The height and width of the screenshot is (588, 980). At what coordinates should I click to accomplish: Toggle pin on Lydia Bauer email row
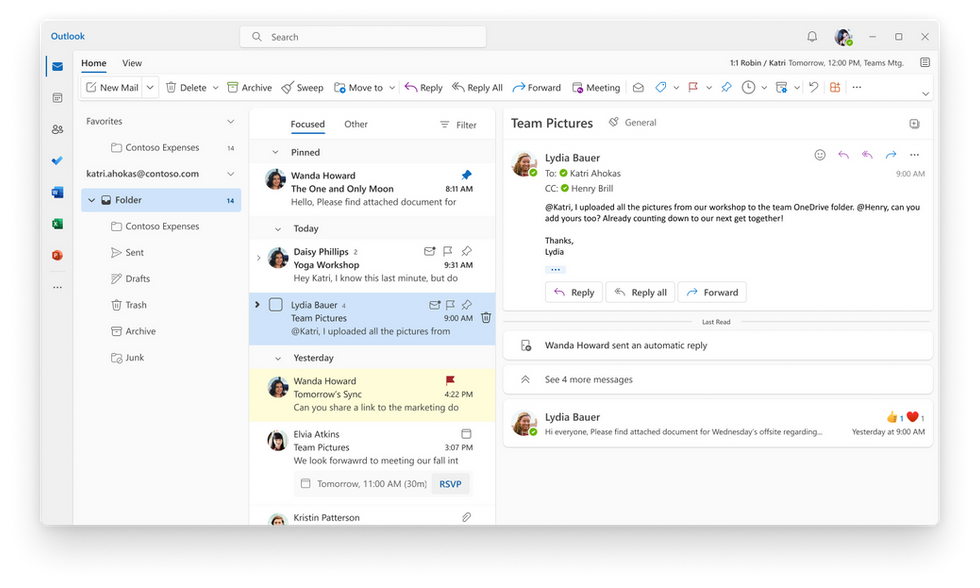(x=466, y=305)
